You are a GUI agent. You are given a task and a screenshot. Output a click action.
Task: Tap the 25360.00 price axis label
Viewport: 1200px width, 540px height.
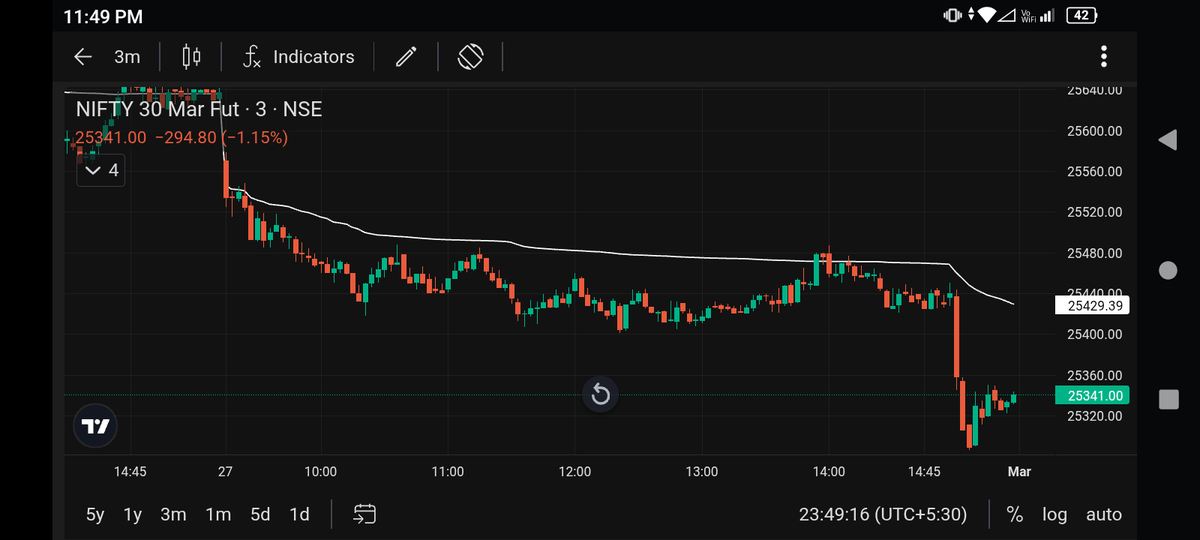tap(1095, 375)
